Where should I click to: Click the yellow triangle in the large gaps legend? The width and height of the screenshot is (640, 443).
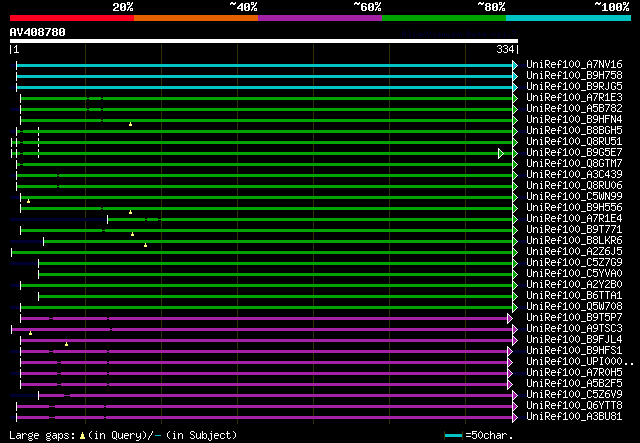point(82,435)
